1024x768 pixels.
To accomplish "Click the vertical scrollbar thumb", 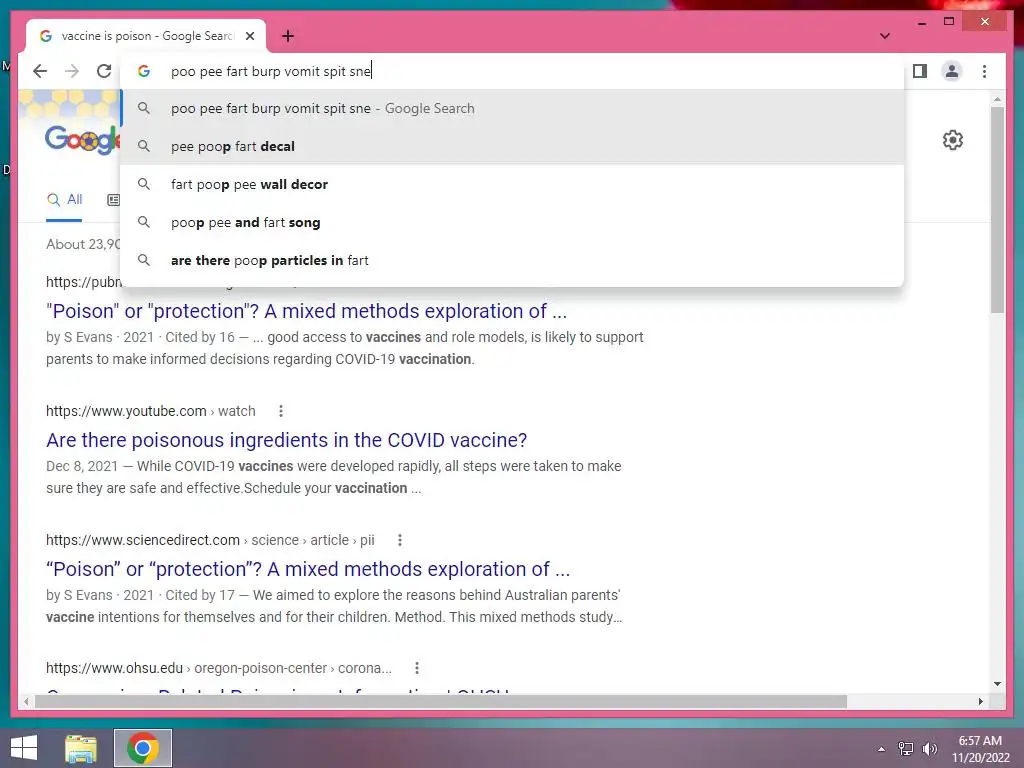I will point(997,210).
